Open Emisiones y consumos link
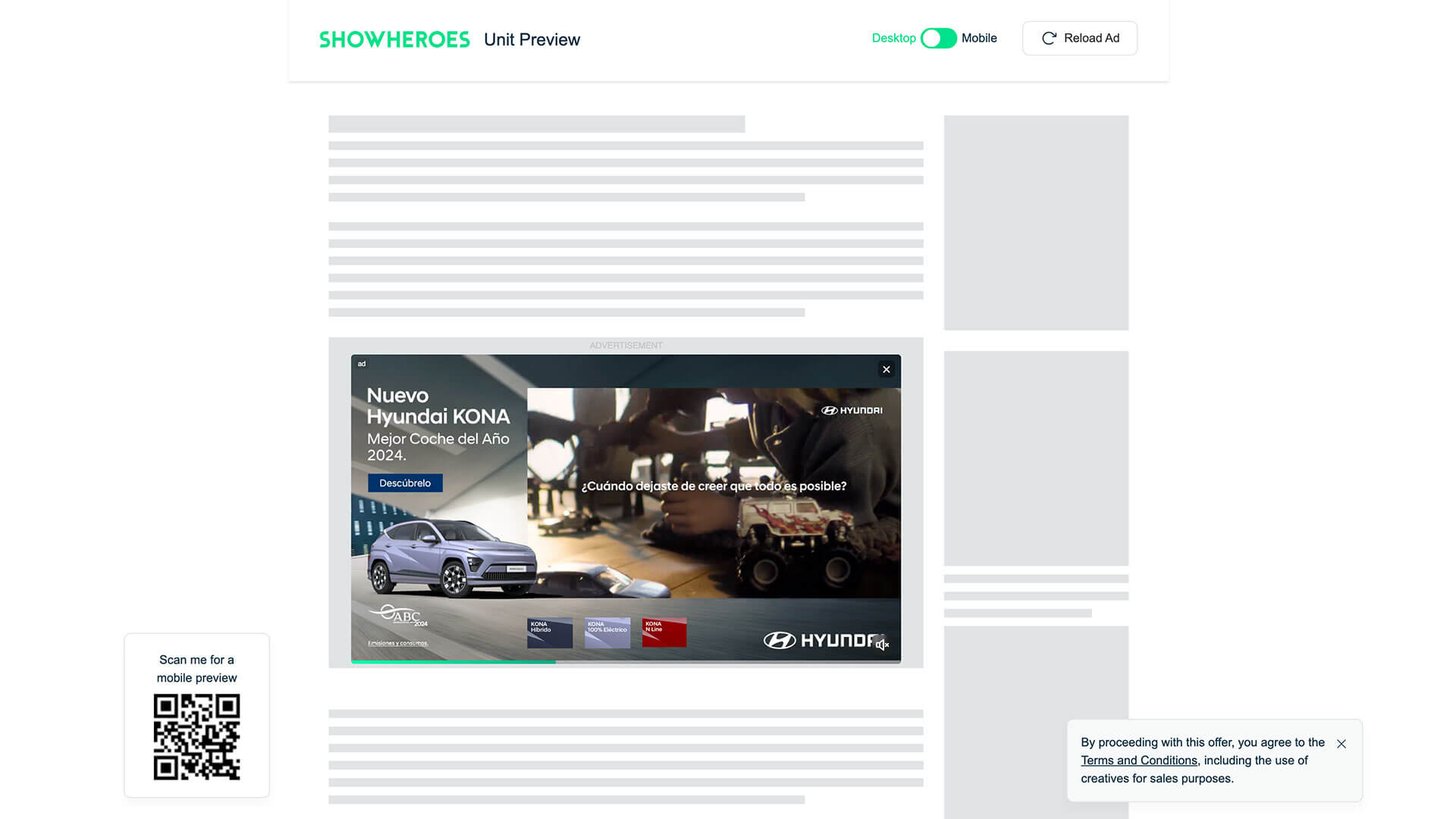This screenshot has width=1456, height=819. tap(398, 643)
